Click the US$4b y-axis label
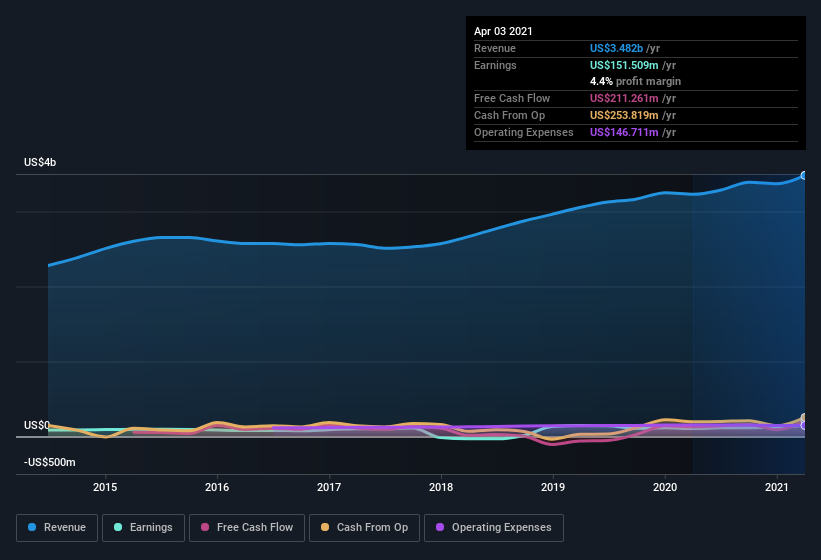 point(40,162)
